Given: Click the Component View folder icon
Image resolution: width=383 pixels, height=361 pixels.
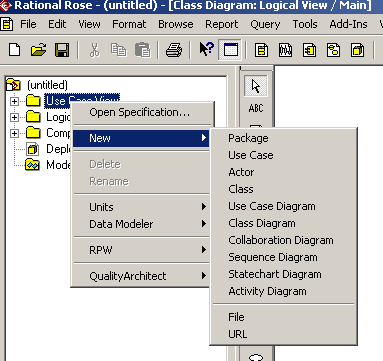Looking at the screenshot, I should click(33, 133).
